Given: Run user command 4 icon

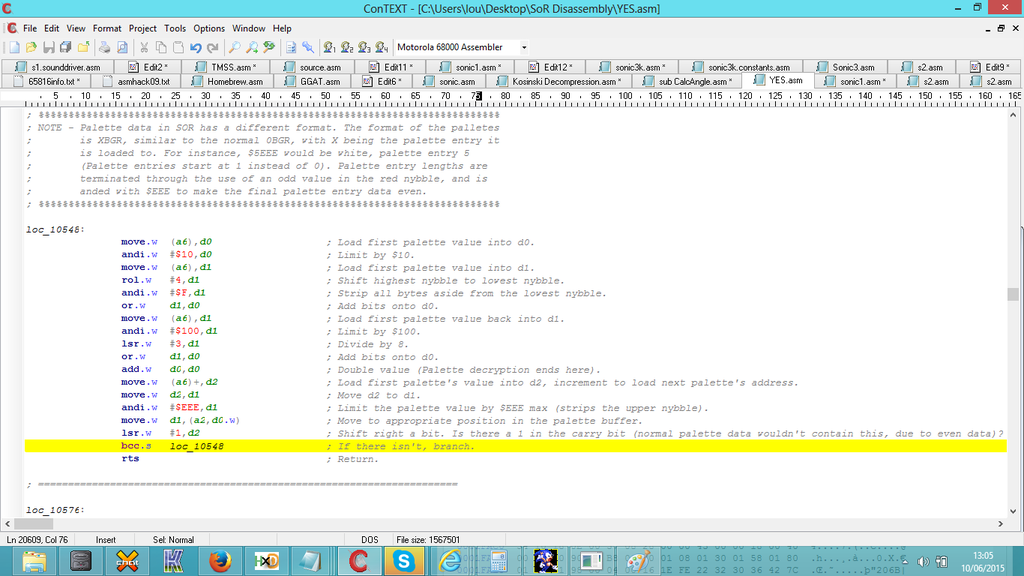Looking at the screenshot, I should click(x=381, y=47).
